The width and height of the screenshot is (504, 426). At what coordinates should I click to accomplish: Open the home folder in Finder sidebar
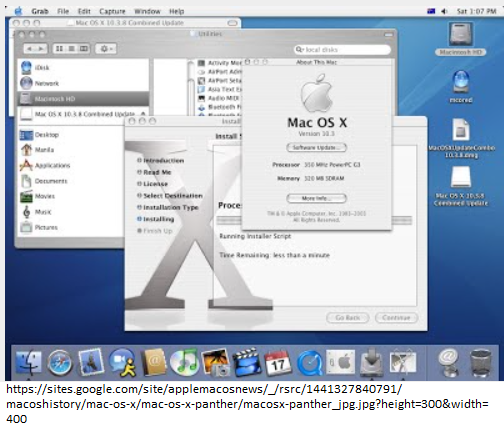pyautogui.click(x=71, y=150)
